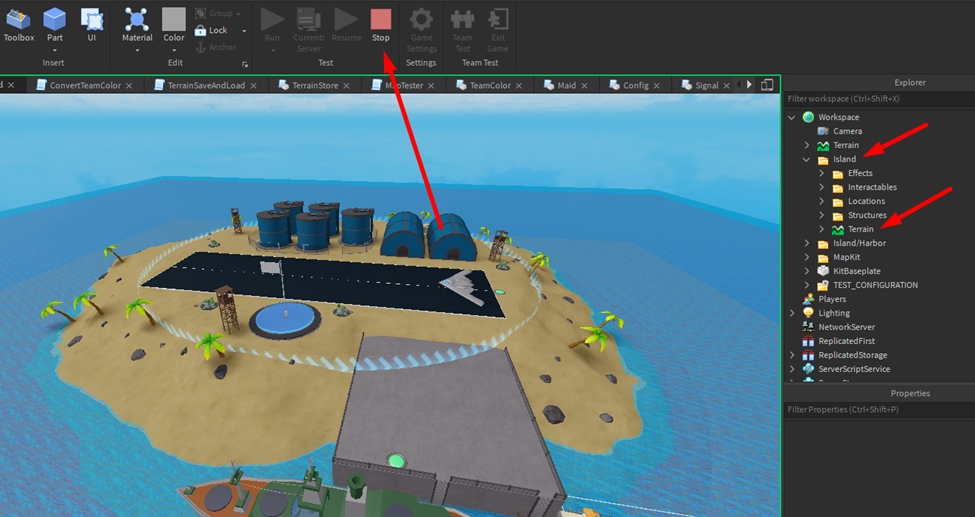Expand the MapKit folder
Viewport: 975px width, 517px height.
tap(806, 257)
